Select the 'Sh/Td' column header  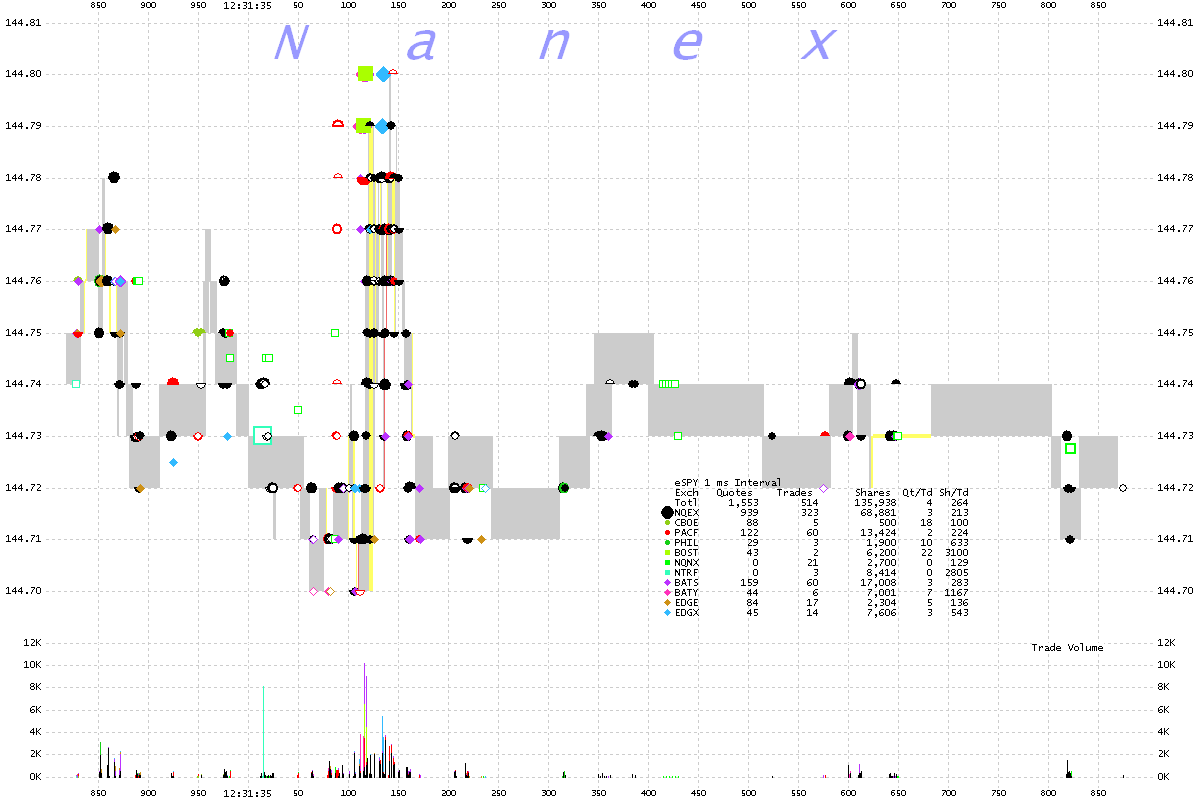click(x=953, y=493)
